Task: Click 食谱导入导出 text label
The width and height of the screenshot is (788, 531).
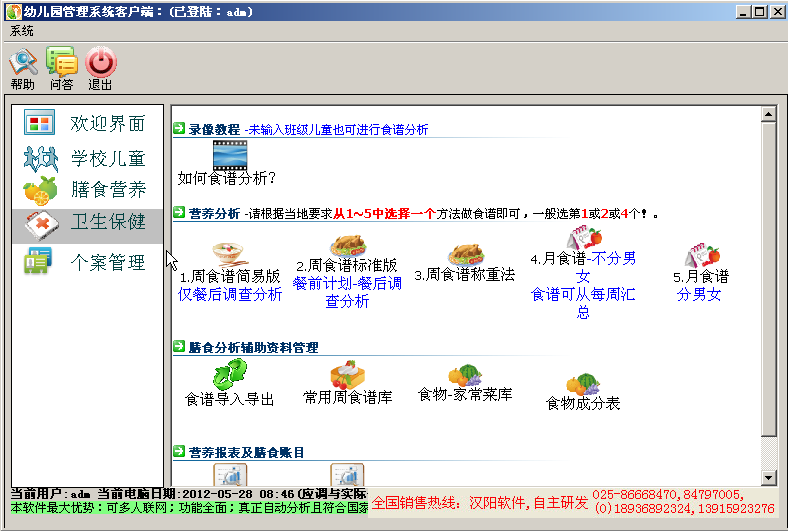Action: [x=230, y=399]
